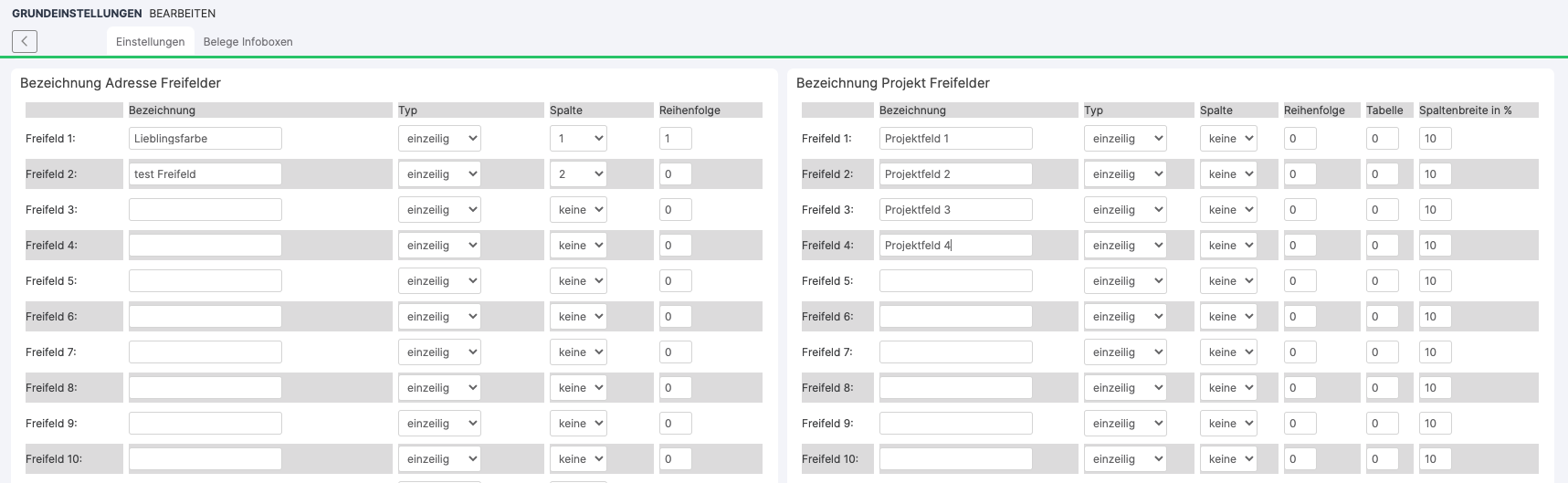Click the back arrow icon
Viewport: 1568px width, 483px height.
(25, 41)
